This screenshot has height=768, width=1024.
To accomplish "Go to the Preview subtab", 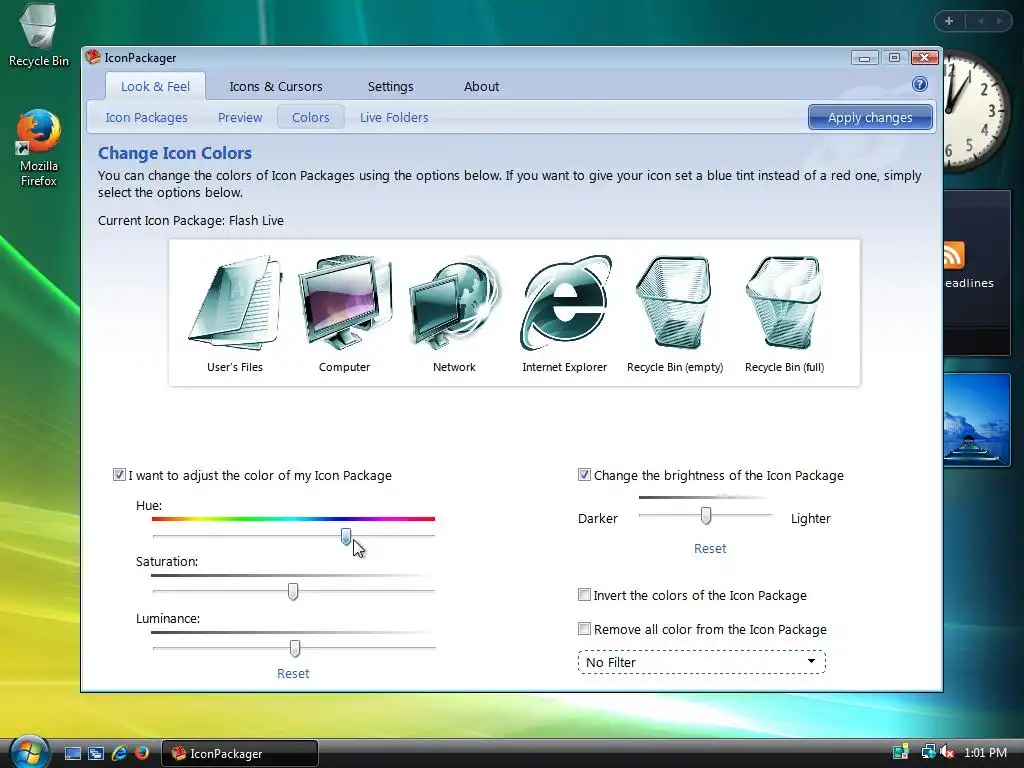I will tap(240, 118).
